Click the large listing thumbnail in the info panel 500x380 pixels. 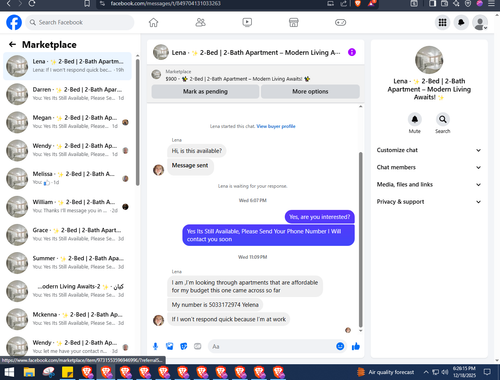pyautogui.click(x=429, y=60)
